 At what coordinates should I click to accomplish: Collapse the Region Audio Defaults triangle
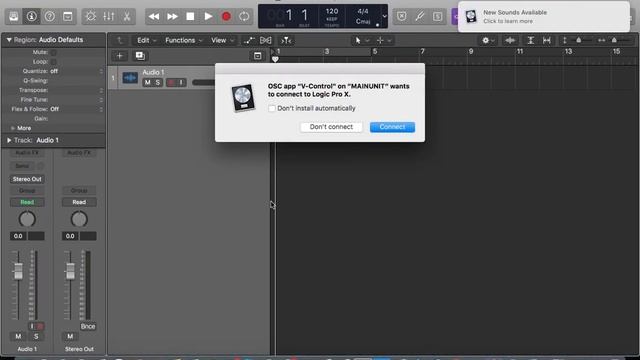pos(9,40)
